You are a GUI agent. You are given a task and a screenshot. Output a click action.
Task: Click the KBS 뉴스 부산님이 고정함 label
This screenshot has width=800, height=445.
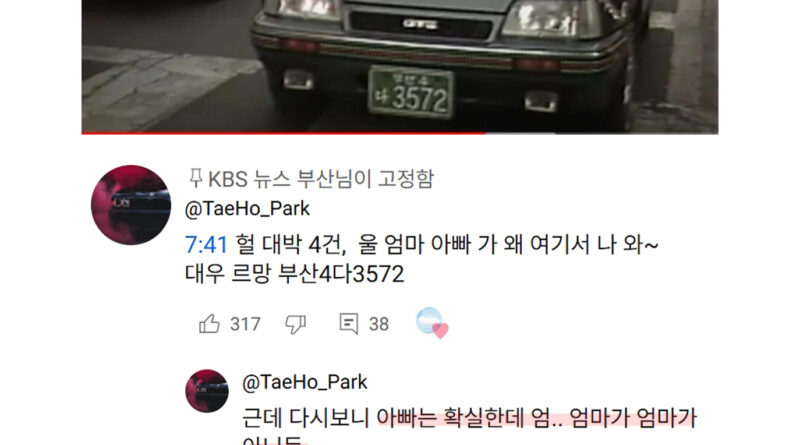click(321, 179)
